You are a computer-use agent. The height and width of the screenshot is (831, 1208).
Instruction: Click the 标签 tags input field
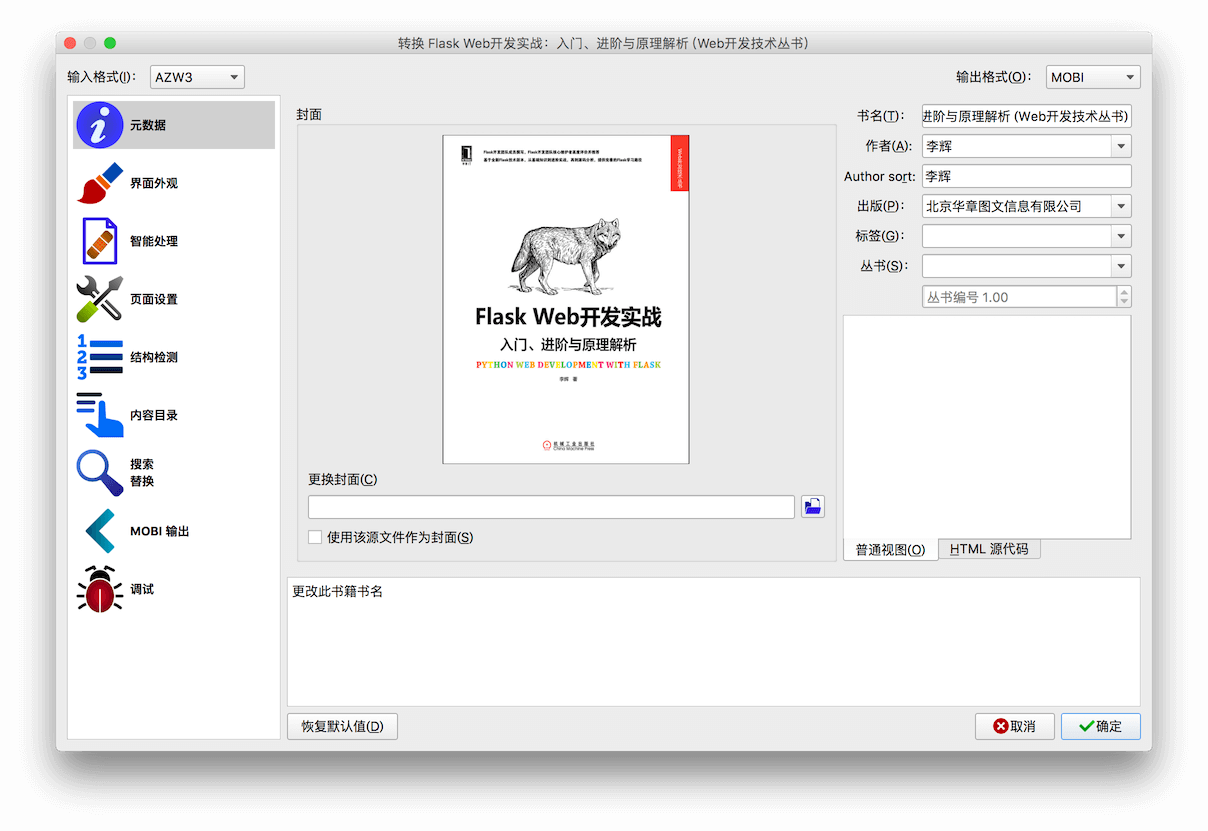1016,236
